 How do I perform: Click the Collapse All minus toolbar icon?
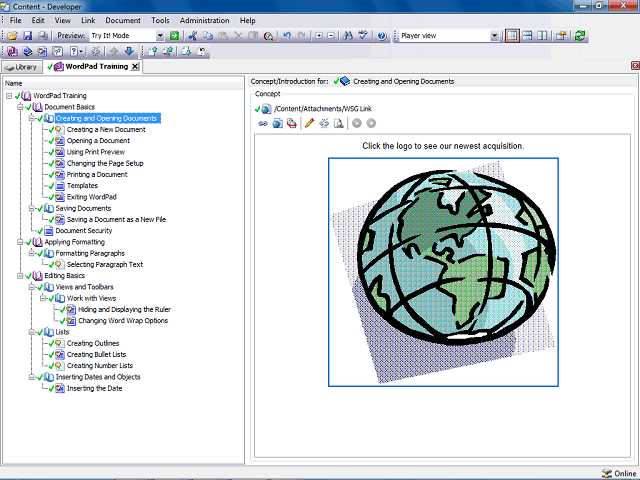tap(331, 36)
